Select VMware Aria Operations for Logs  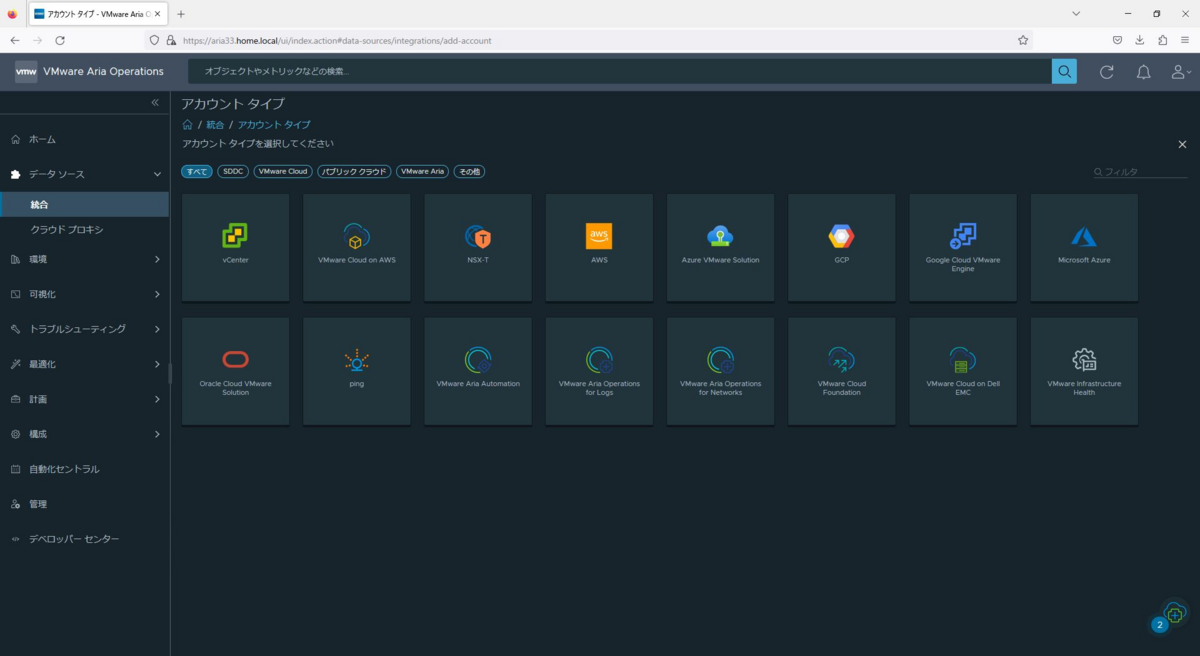click(599, 371)
